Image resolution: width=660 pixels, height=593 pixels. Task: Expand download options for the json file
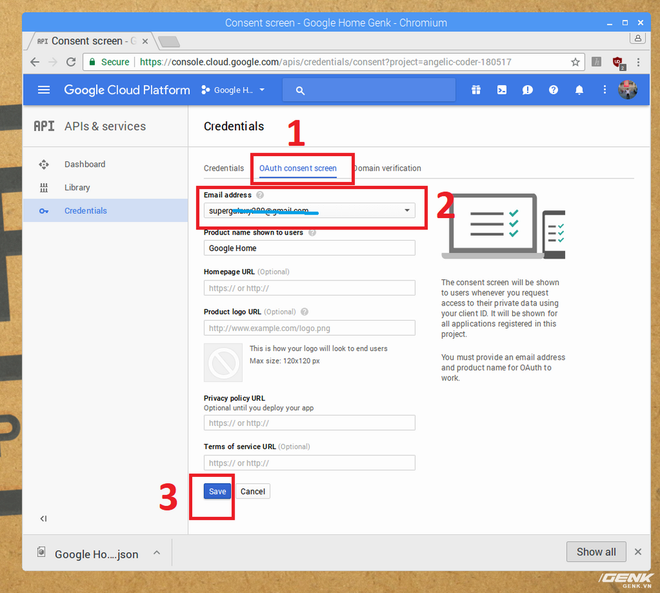coord(157,553)
